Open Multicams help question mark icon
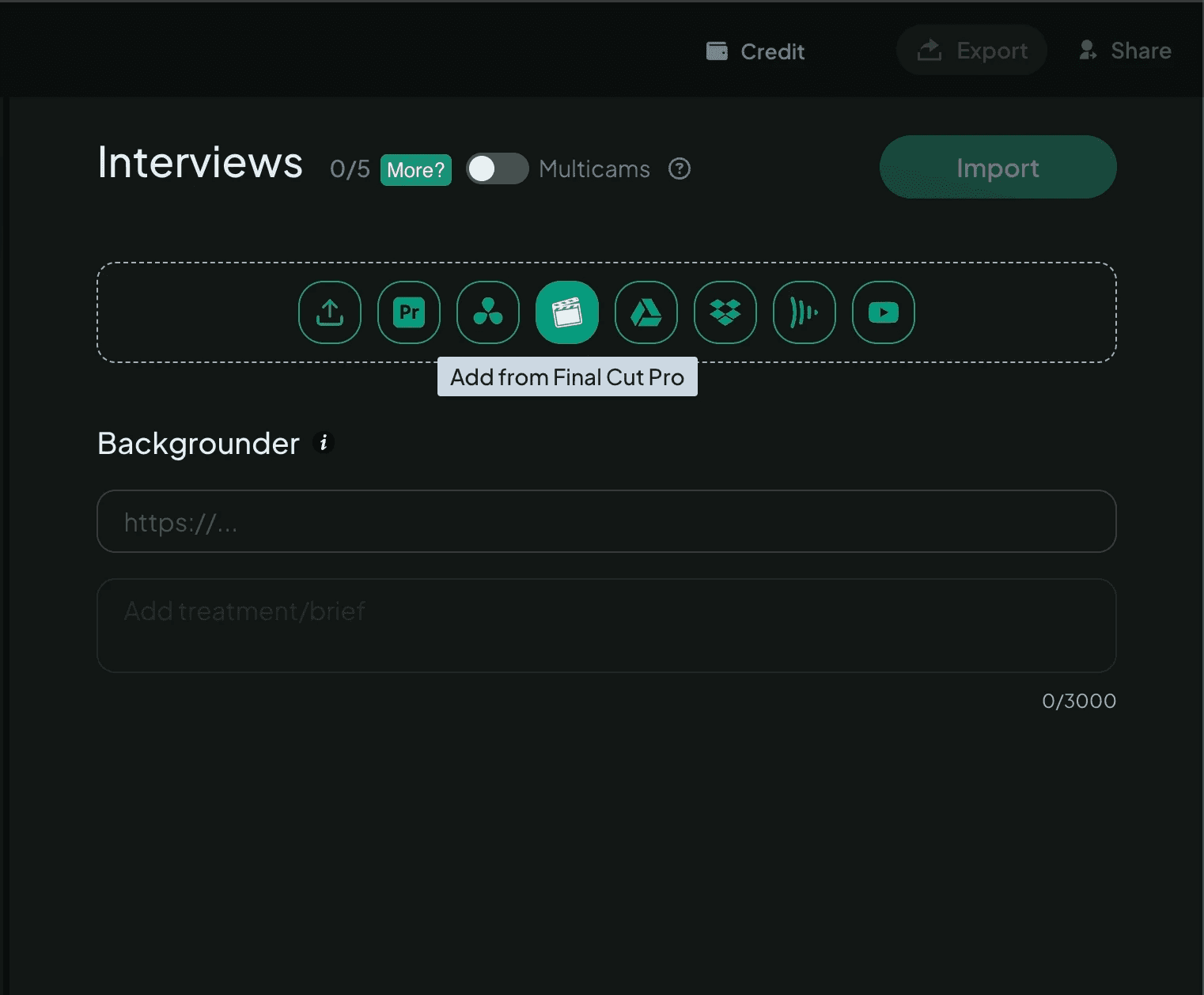The width and height of the screenshot is (1204, 995). [x=680, y=168]
